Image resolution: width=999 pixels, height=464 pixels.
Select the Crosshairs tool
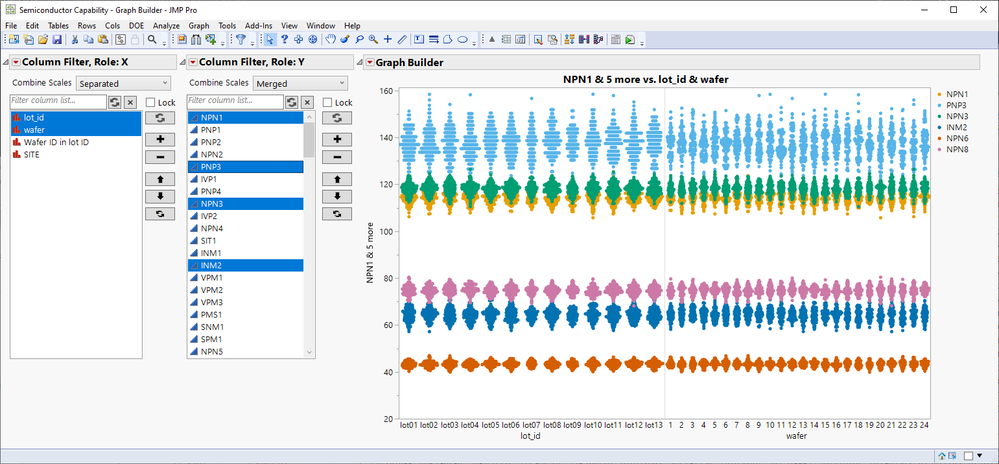pyautogui.click(x=387, y=40)
